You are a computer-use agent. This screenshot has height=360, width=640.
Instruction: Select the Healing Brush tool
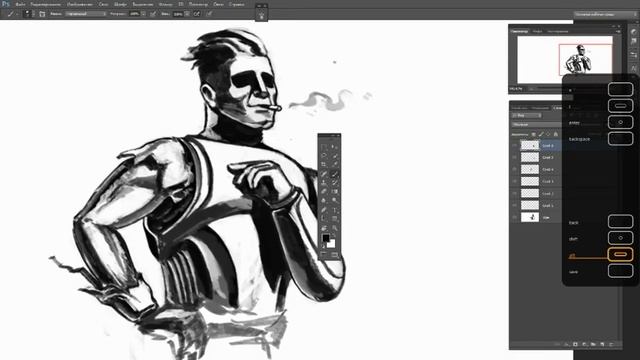(323, 173)
